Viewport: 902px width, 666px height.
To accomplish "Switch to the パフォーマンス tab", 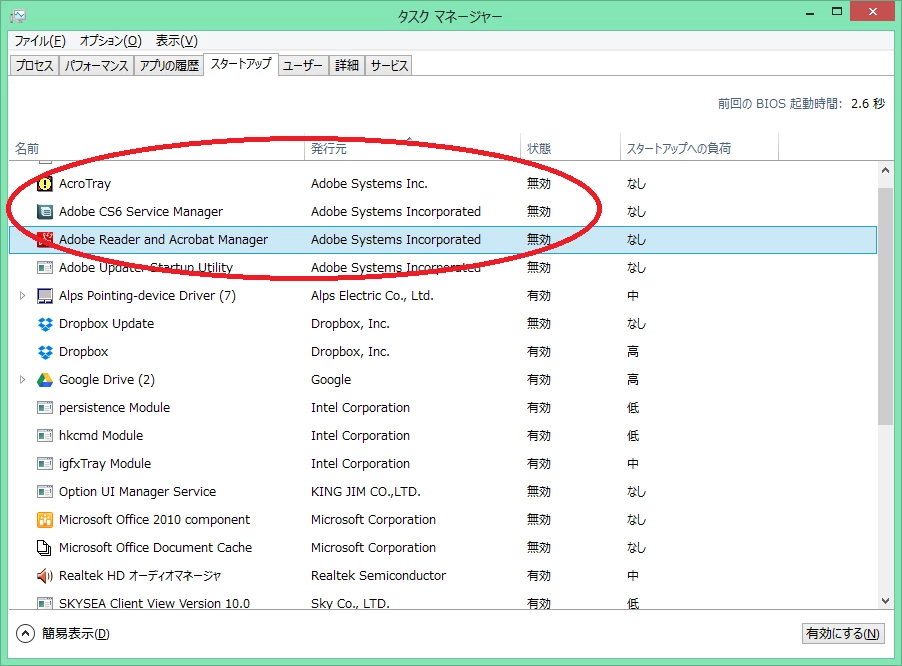I will pos(96,66).
